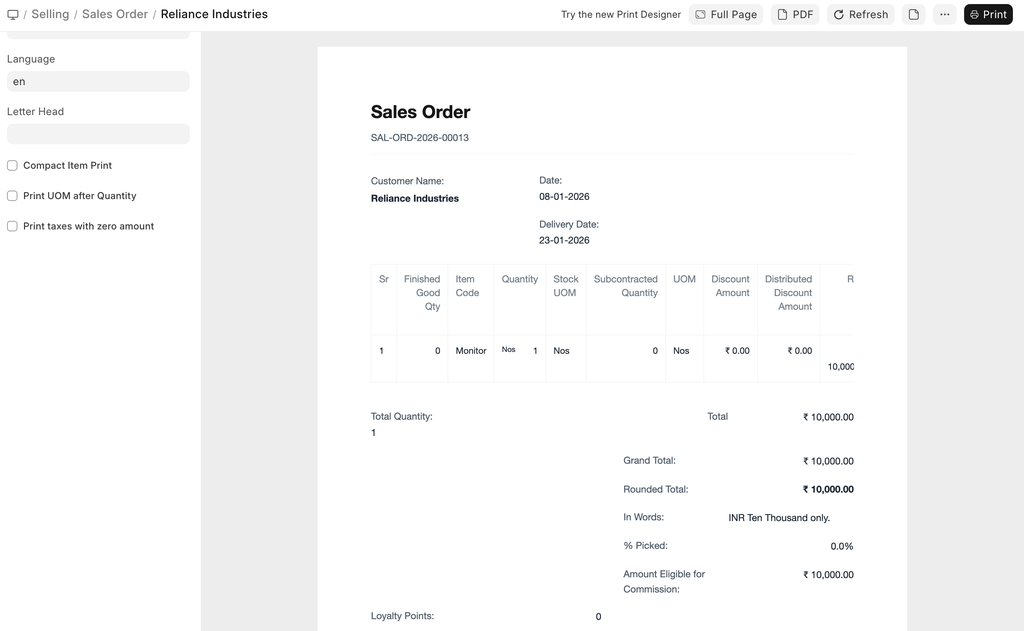
Task: Open the Full Page view
Action: (725, 15)
